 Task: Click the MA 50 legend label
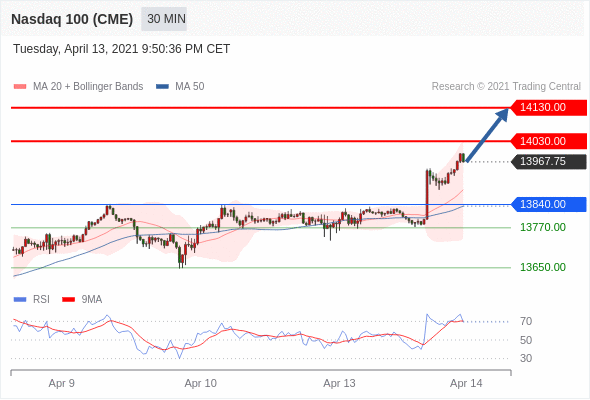click(190, 87)
